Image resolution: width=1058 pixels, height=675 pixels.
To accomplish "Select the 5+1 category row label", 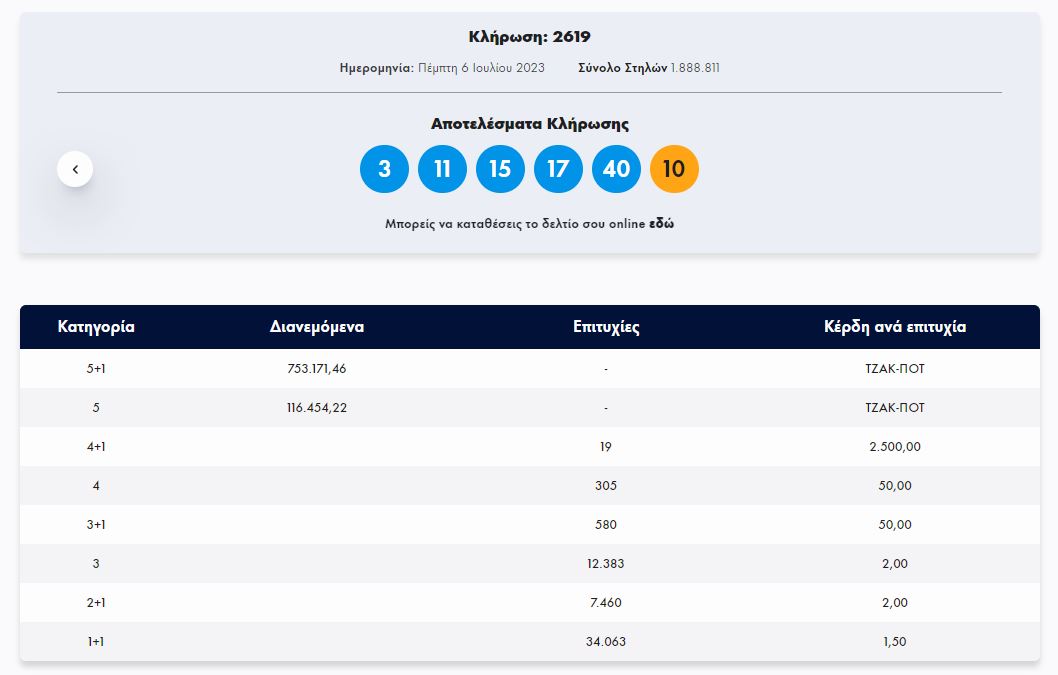I will pos(96,369).
